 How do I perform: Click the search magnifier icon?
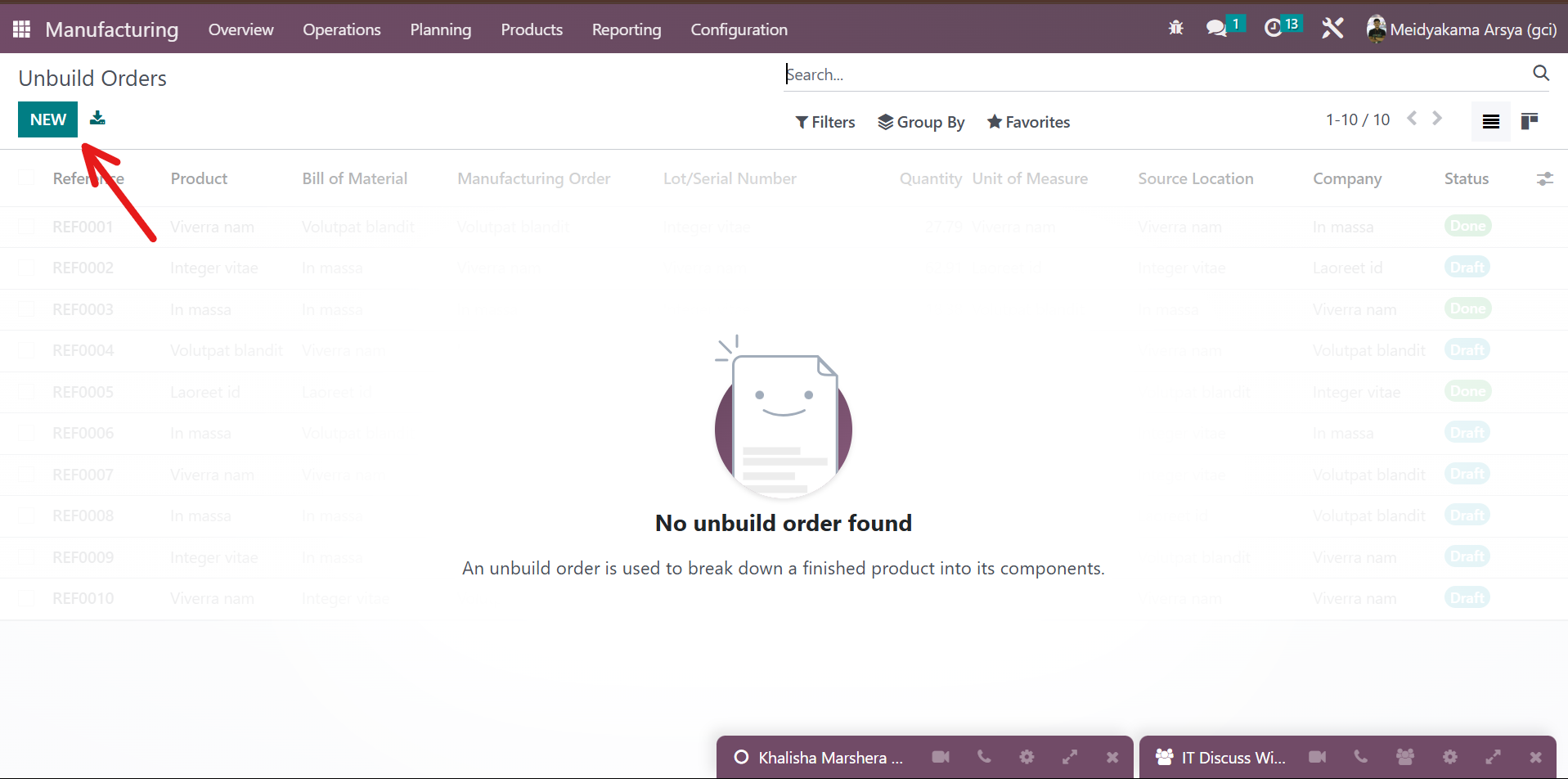(1540, 74)
